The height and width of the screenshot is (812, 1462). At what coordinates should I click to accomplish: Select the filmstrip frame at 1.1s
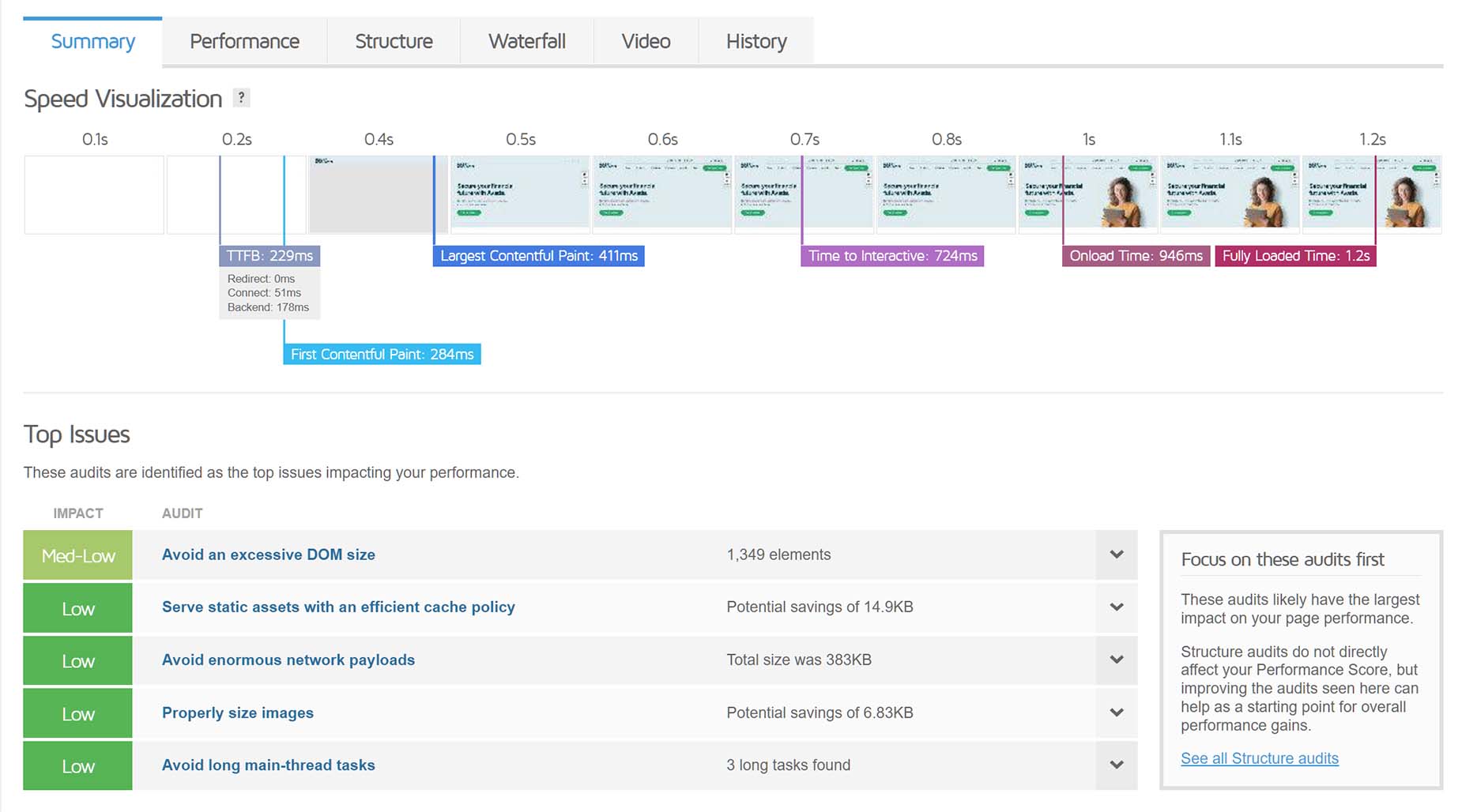pos(1230,194)
